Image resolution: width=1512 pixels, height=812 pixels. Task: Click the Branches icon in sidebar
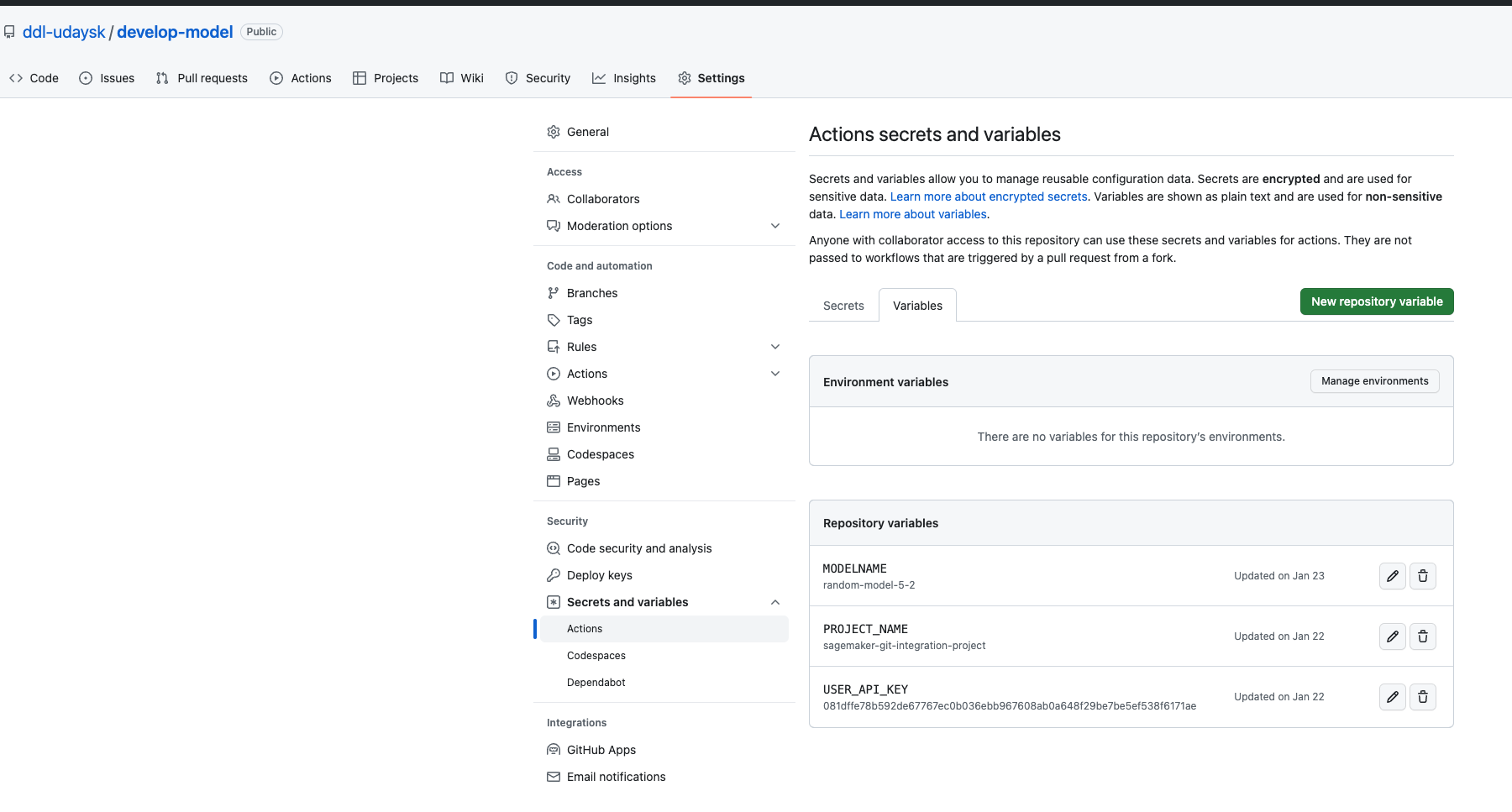point(554,293)
